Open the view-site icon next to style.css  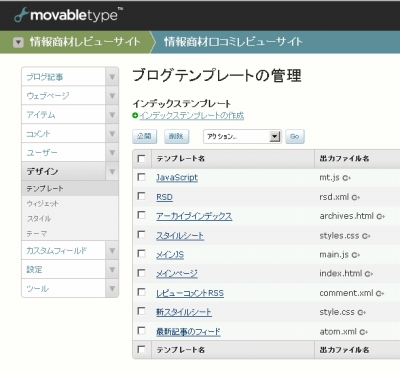(x=362, y=313)
